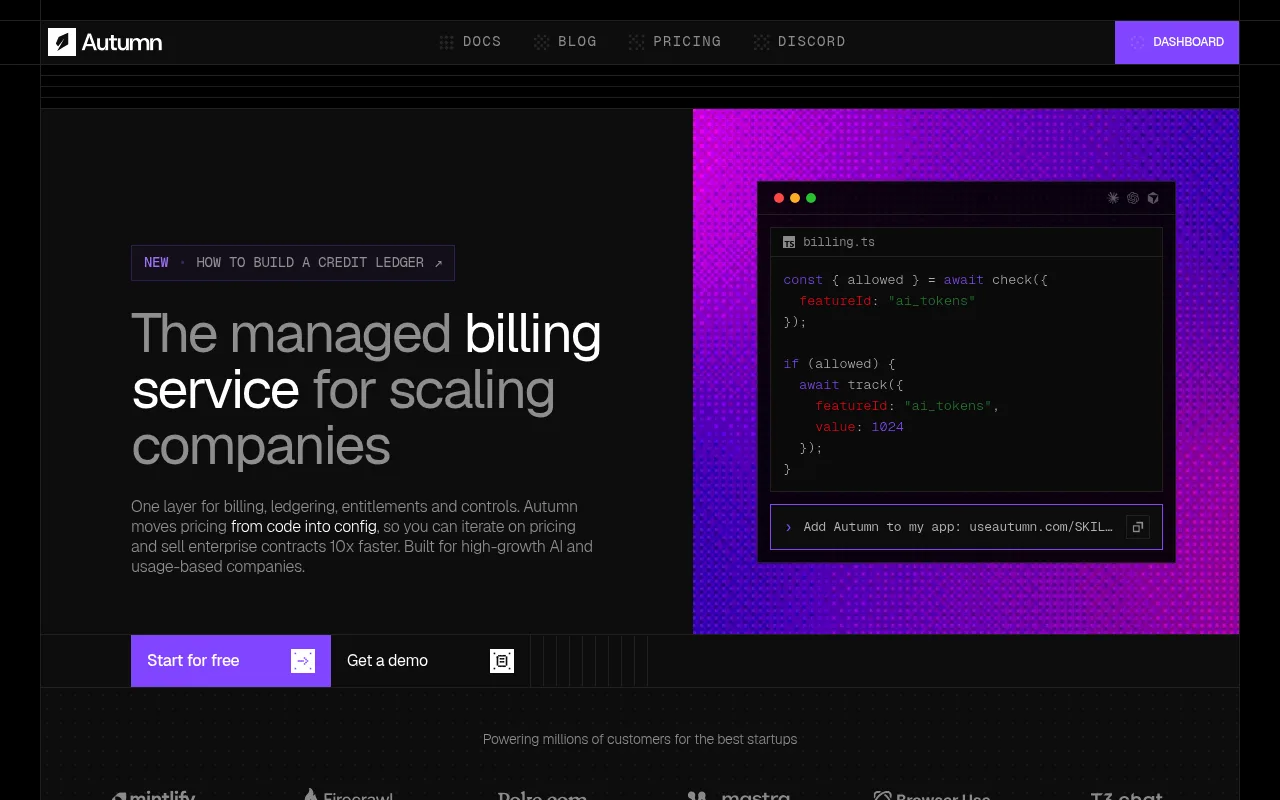Open the DOCS page from the navbar
The width and height of the screenshot is (1280, 800).
point(470,42)
